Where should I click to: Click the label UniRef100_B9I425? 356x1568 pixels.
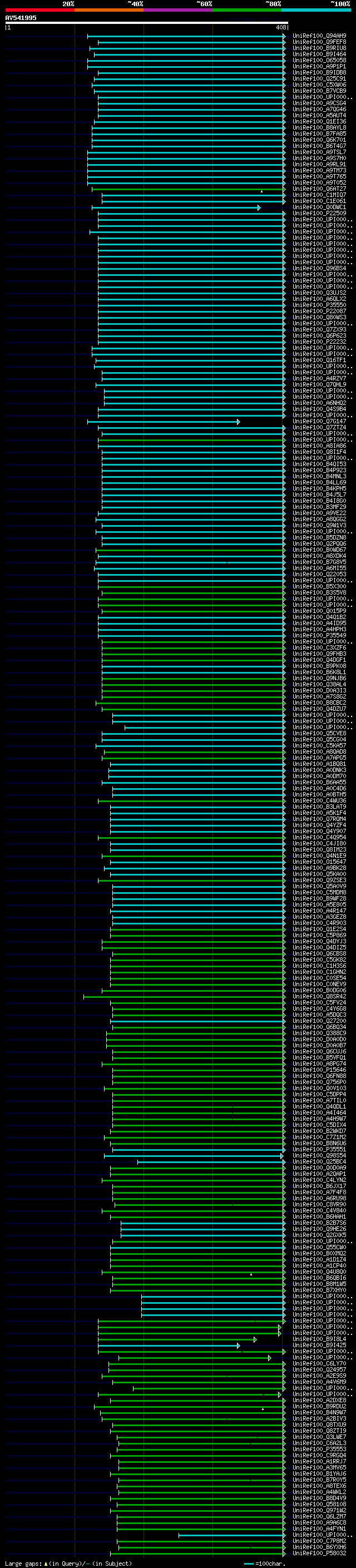[x=319, y=1345]
